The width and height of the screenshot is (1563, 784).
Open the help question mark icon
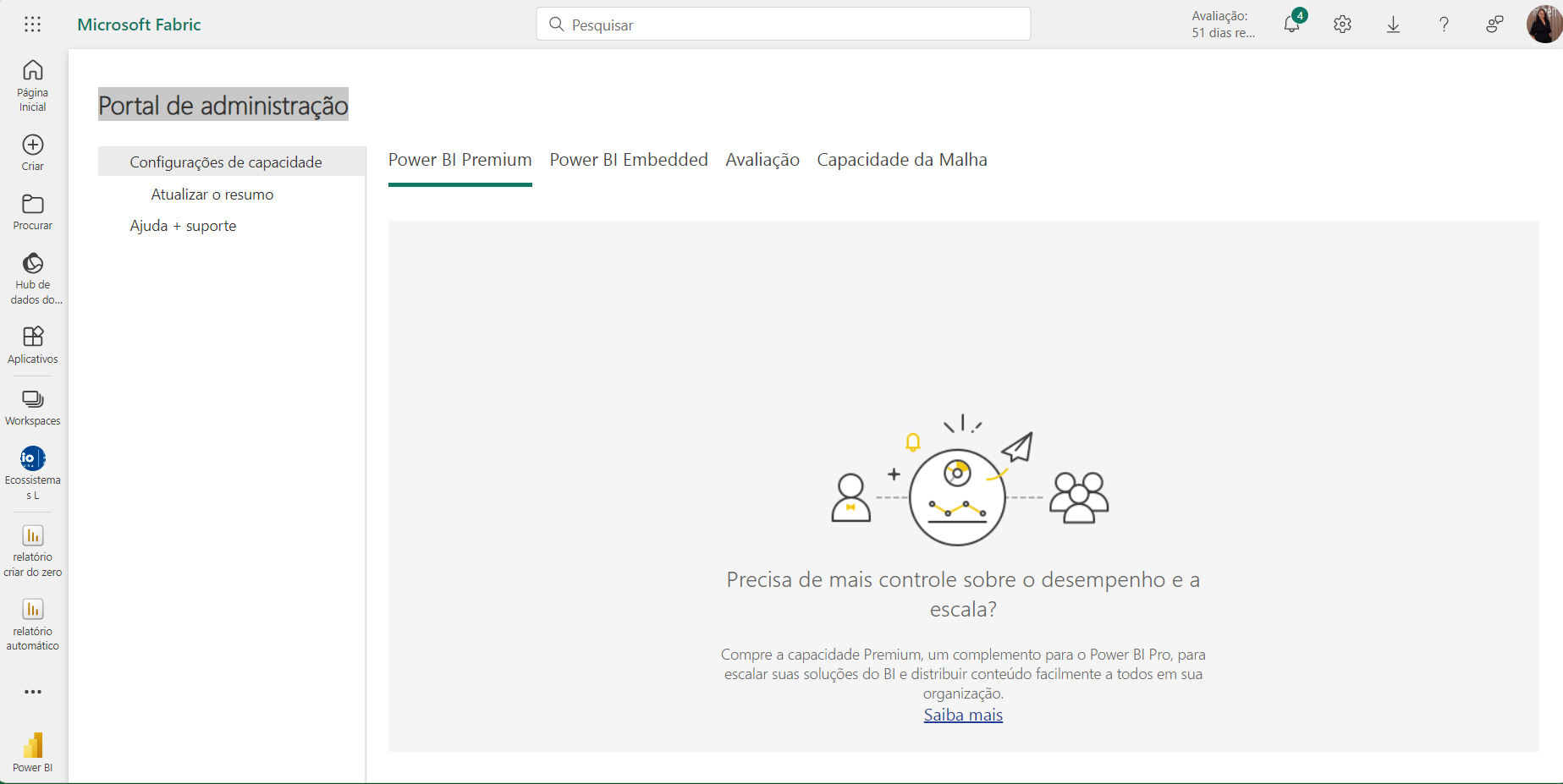click(1445, 25)
